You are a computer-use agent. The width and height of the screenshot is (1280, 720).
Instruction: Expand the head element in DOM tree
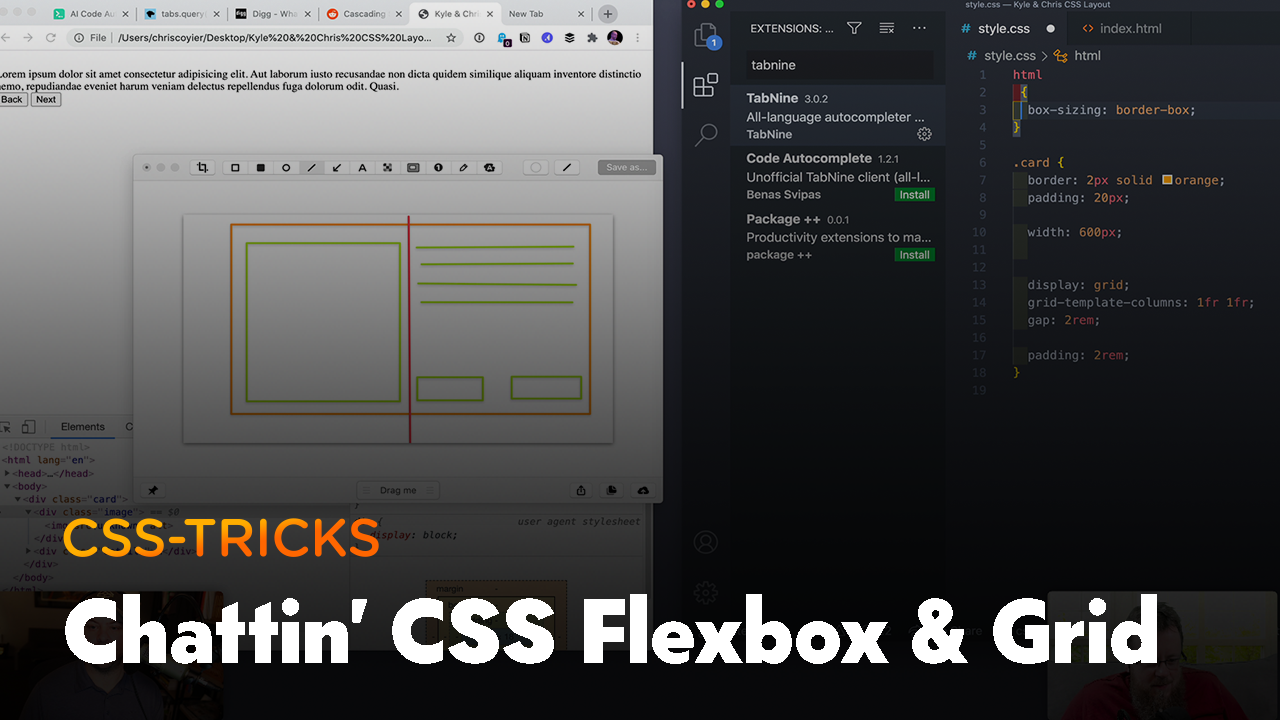tap(8, 473)
